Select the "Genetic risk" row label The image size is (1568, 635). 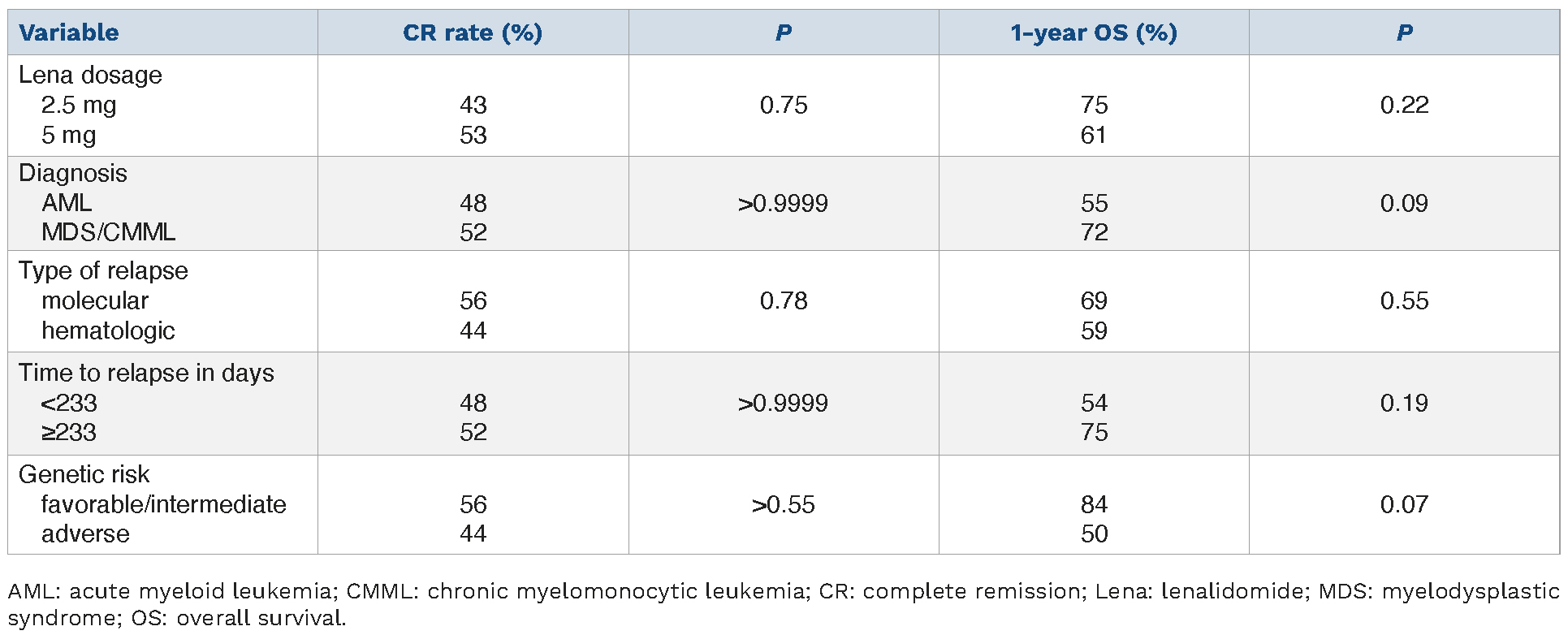tap(84, 474)
